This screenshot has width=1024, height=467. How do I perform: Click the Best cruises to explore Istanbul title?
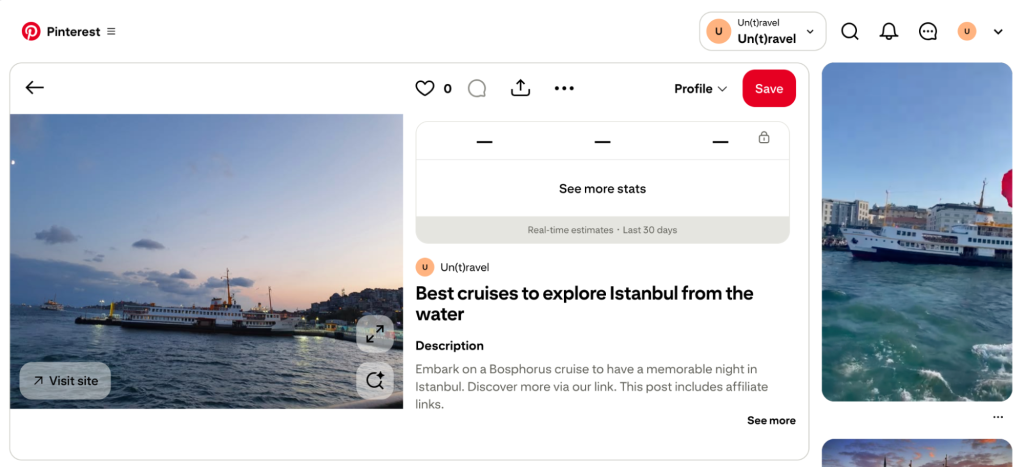pos(584,304)
